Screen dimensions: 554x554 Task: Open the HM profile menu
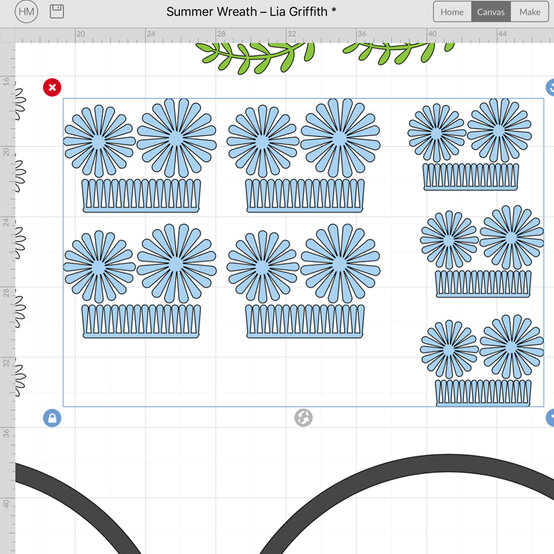click(26, 12)
